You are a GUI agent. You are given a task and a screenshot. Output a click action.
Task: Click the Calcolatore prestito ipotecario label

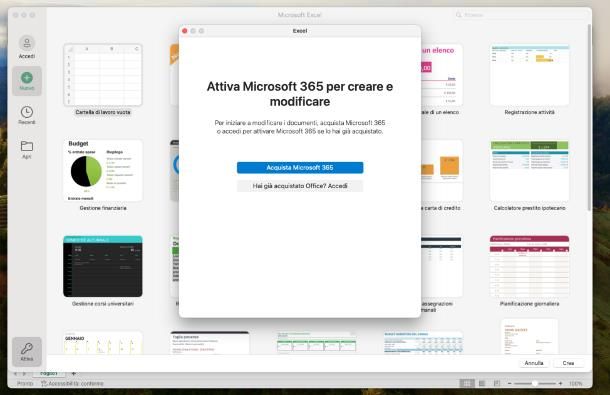(529, 208)
